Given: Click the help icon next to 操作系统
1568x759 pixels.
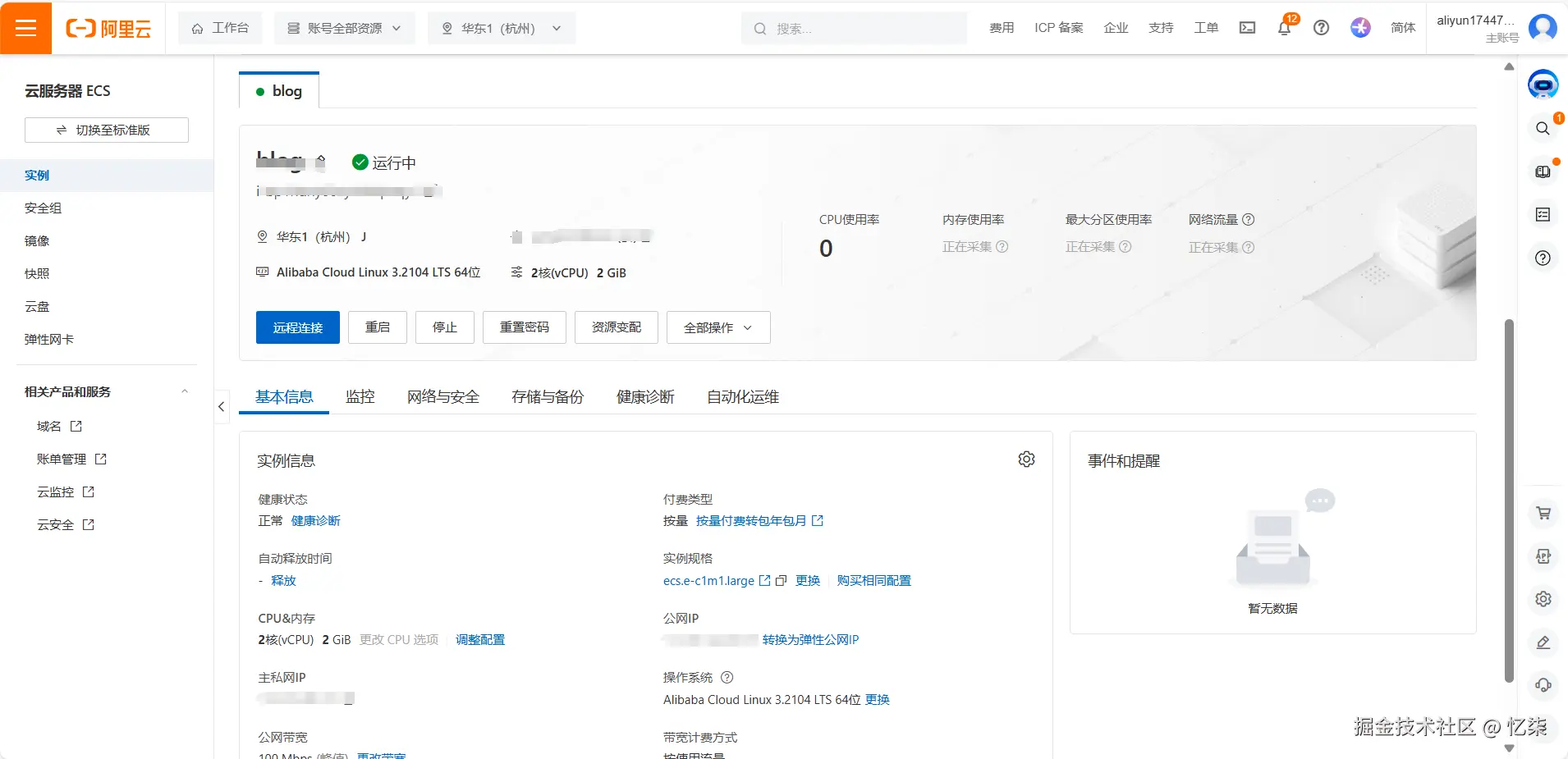Looking at the screenshot, I should [727, 678].
